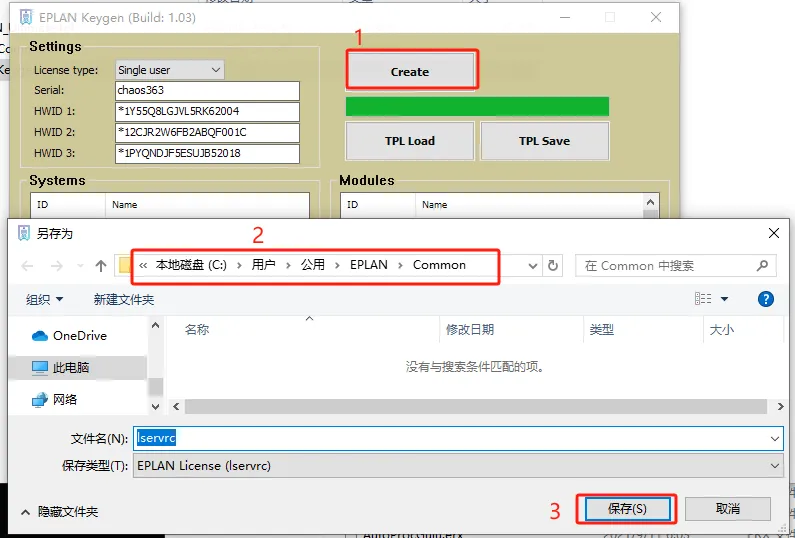The height and width of the screenshot is (538, 795).
Task: Click the blue help question icon
Action: [x=766, y=299]
